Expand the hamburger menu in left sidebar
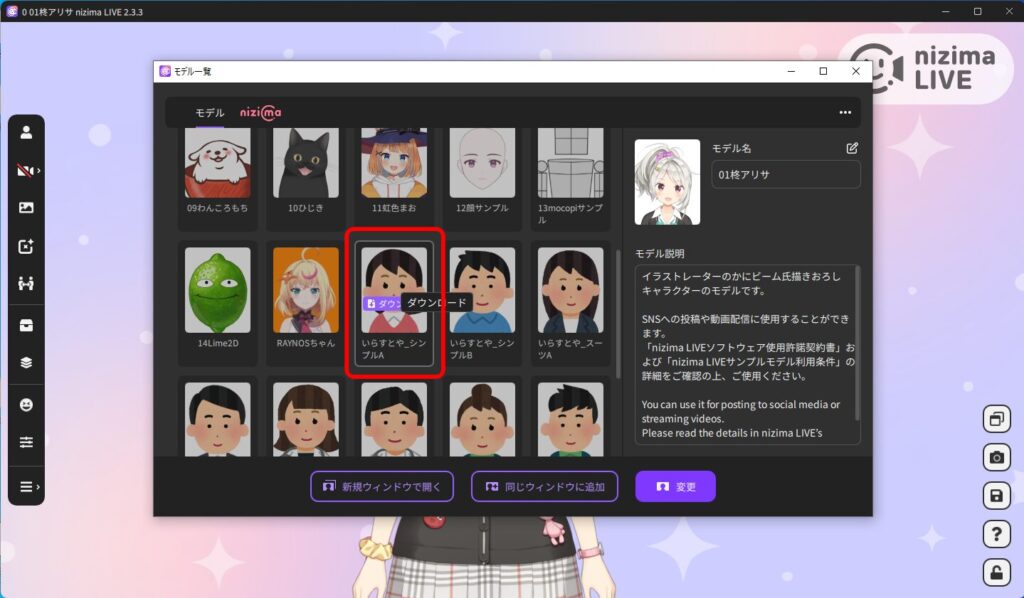The width and height of the screenshot is (1024, 598). (26, 486)
